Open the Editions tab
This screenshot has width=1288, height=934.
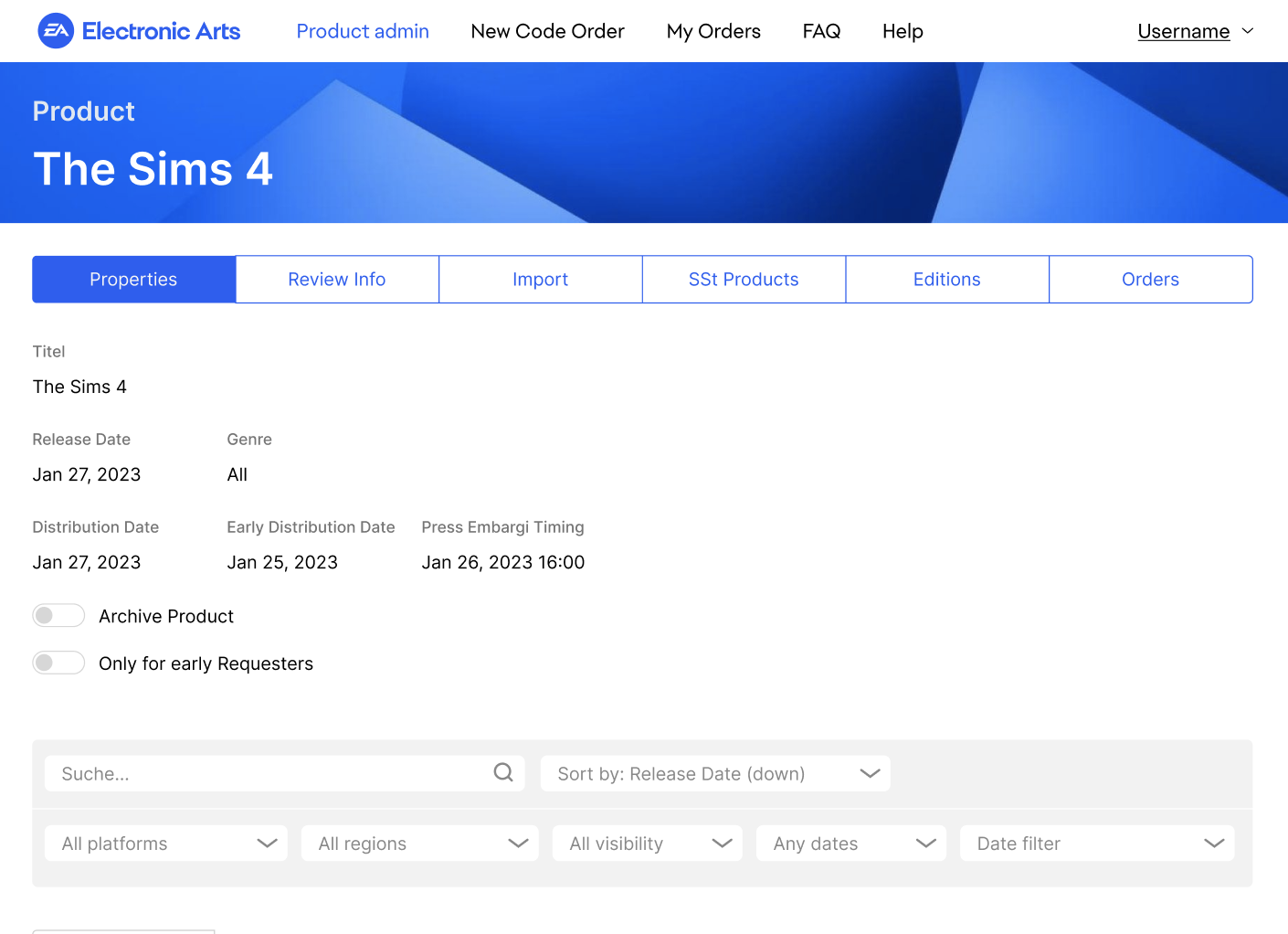click(946, 280)
